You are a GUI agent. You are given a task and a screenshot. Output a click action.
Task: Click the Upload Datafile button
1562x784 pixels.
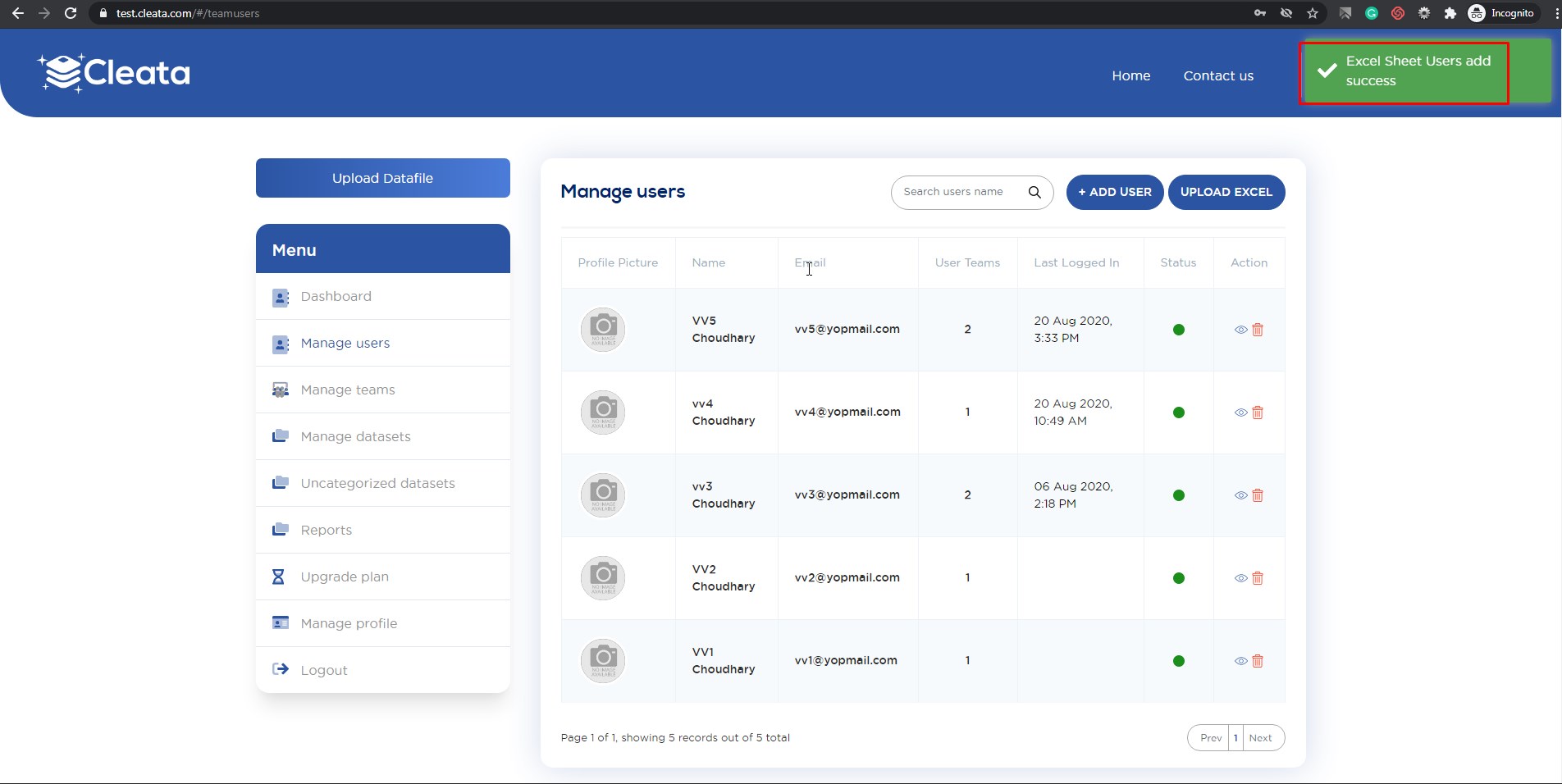tap(383, 178)
